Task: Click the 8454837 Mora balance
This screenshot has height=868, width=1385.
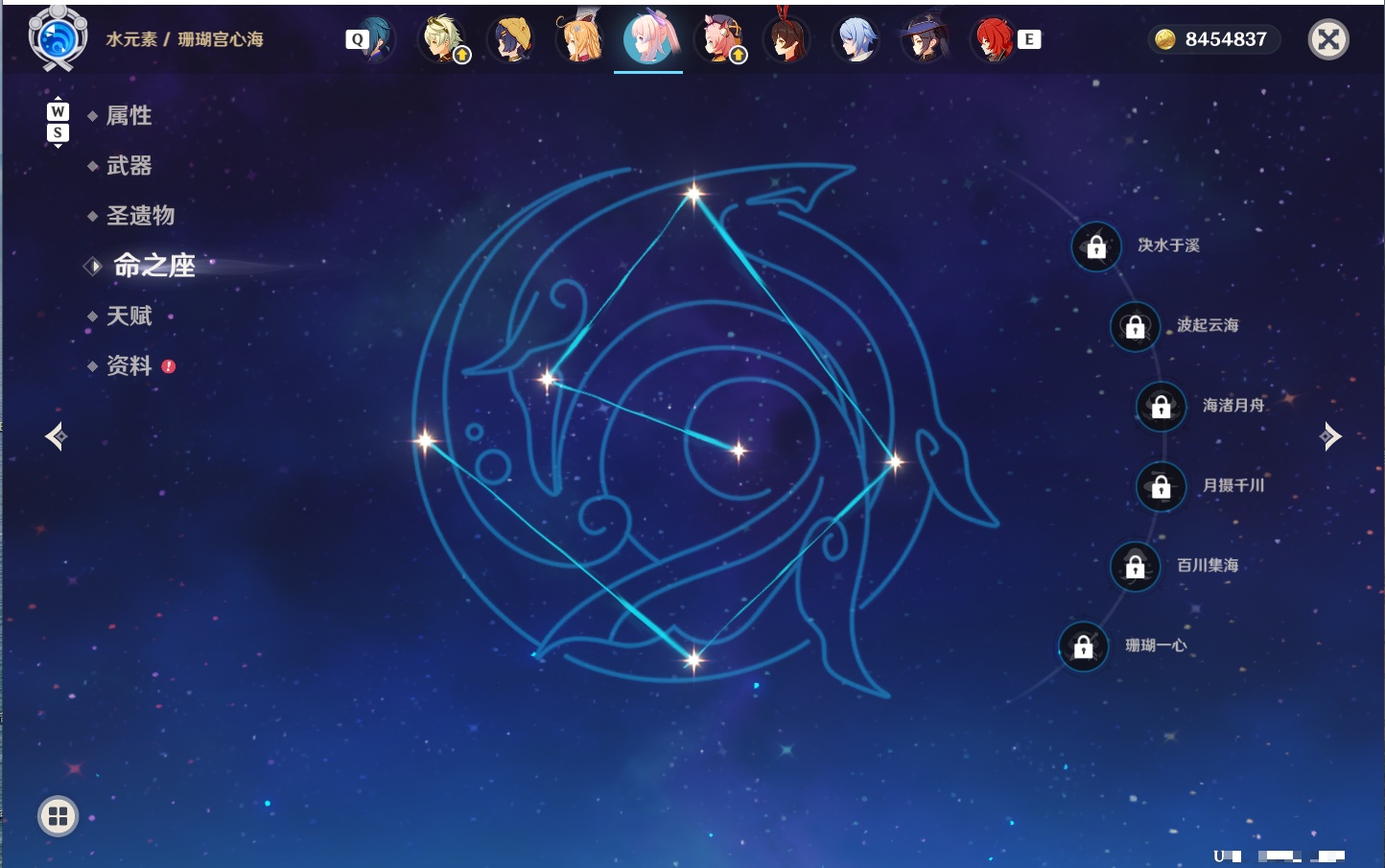Action: click(x=1226, y=39)
